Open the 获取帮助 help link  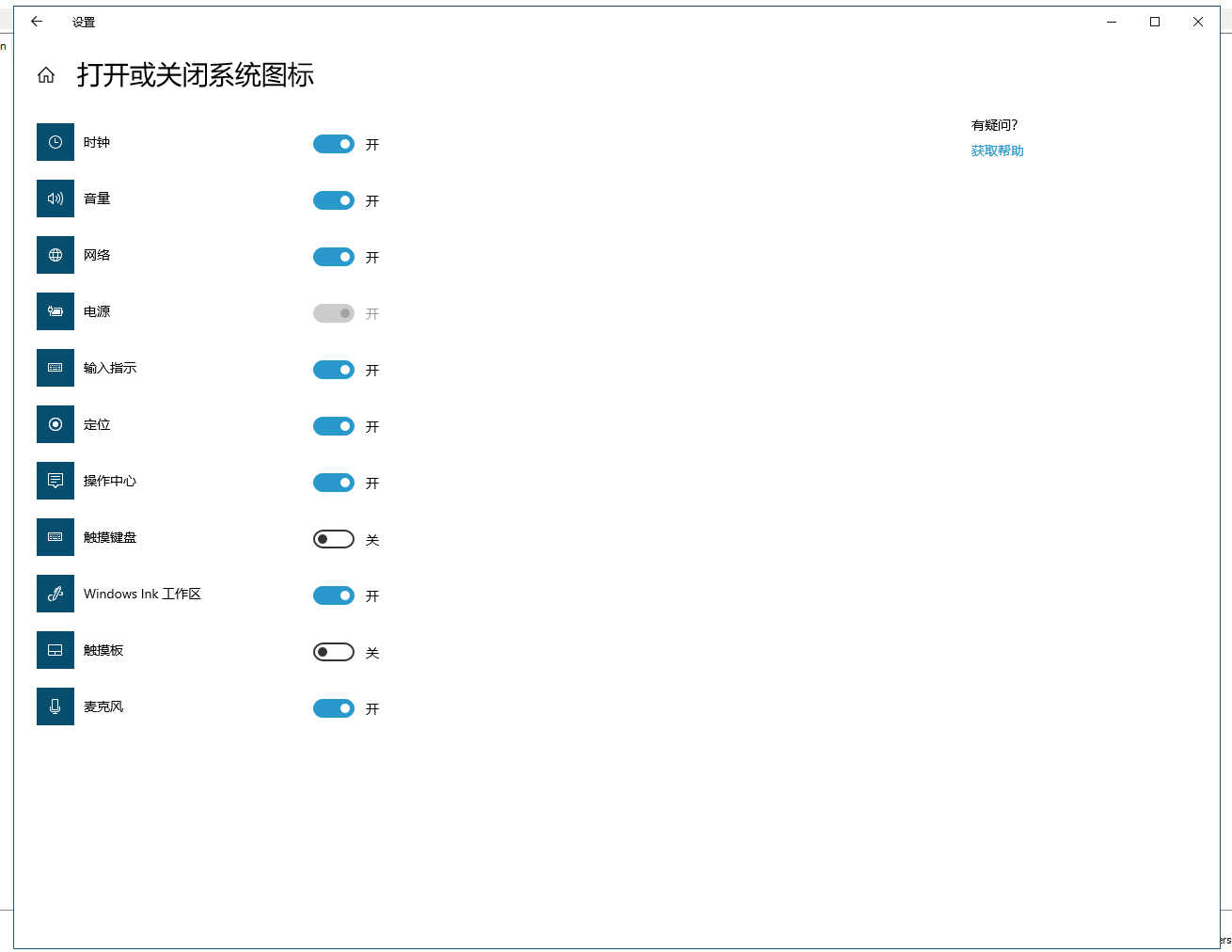click(x=997, y=151)
